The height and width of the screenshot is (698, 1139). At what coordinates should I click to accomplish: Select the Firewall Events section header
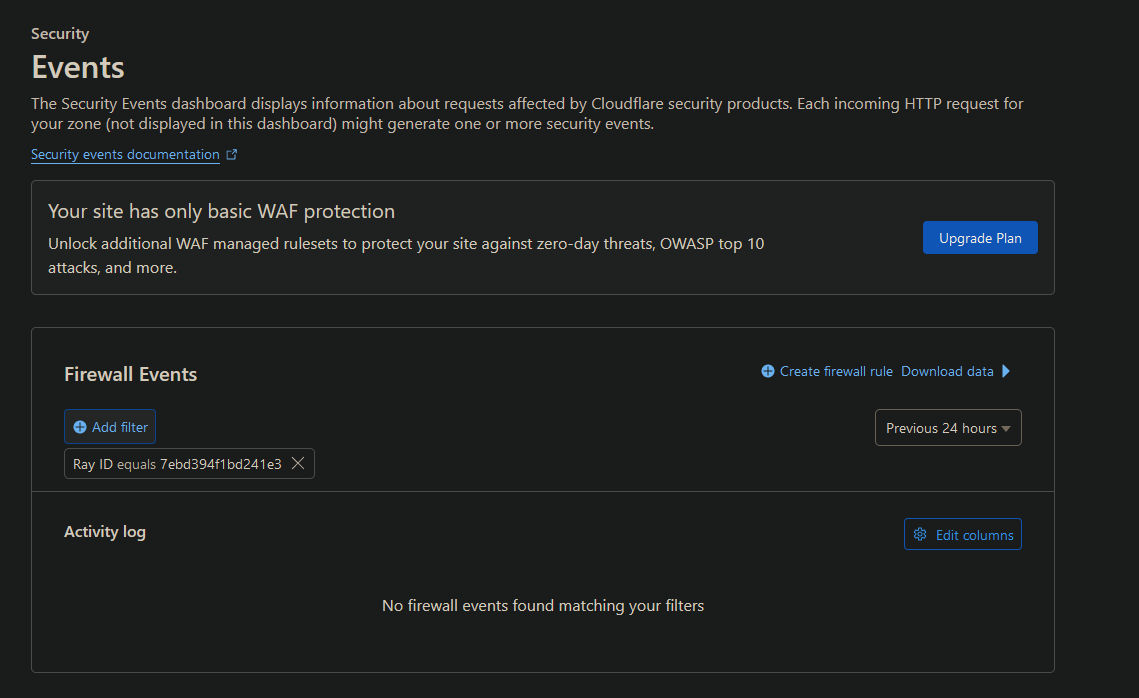click(x=131, y=373)
